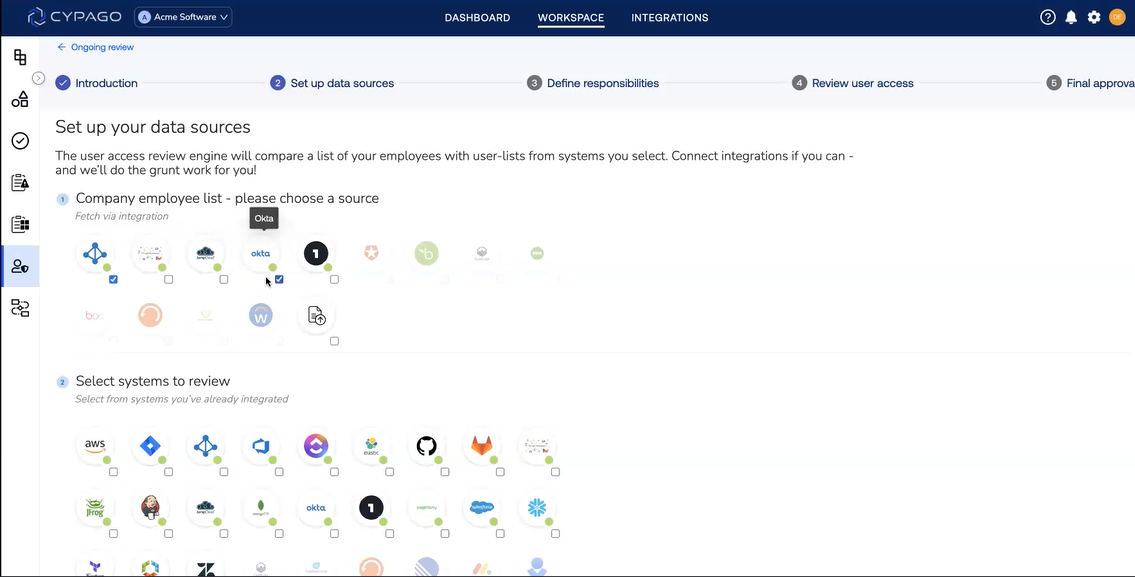Click the GitHub icon in systems to review
The height and width of the screenshot is (577, 1135).
pyautogui.click(x=426, y=446)
